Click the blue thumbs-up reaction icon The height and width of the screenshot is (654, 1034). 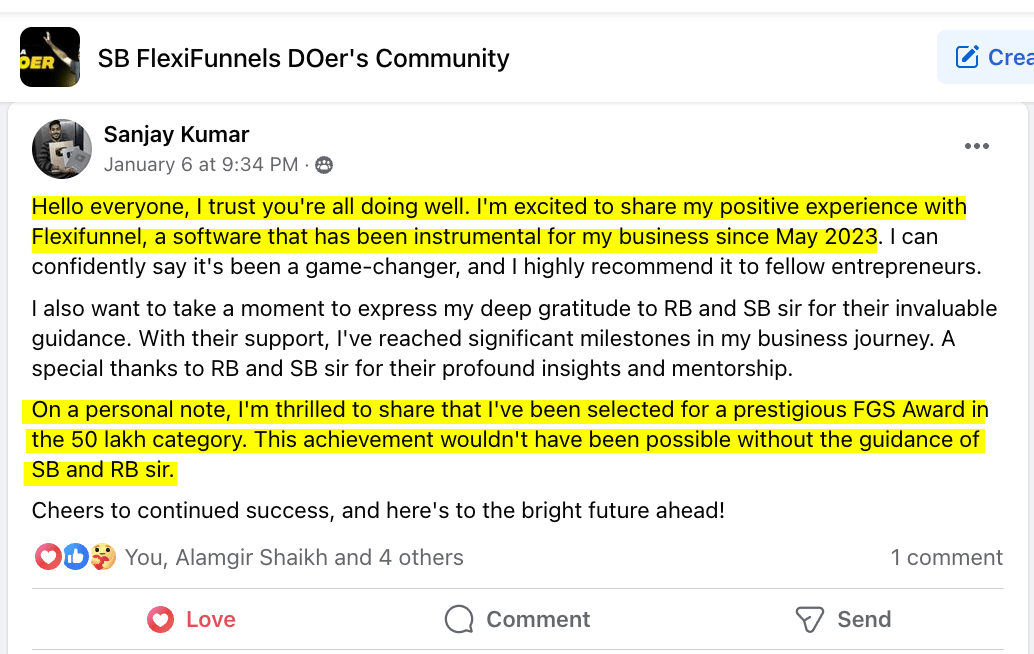coord(75,557)
